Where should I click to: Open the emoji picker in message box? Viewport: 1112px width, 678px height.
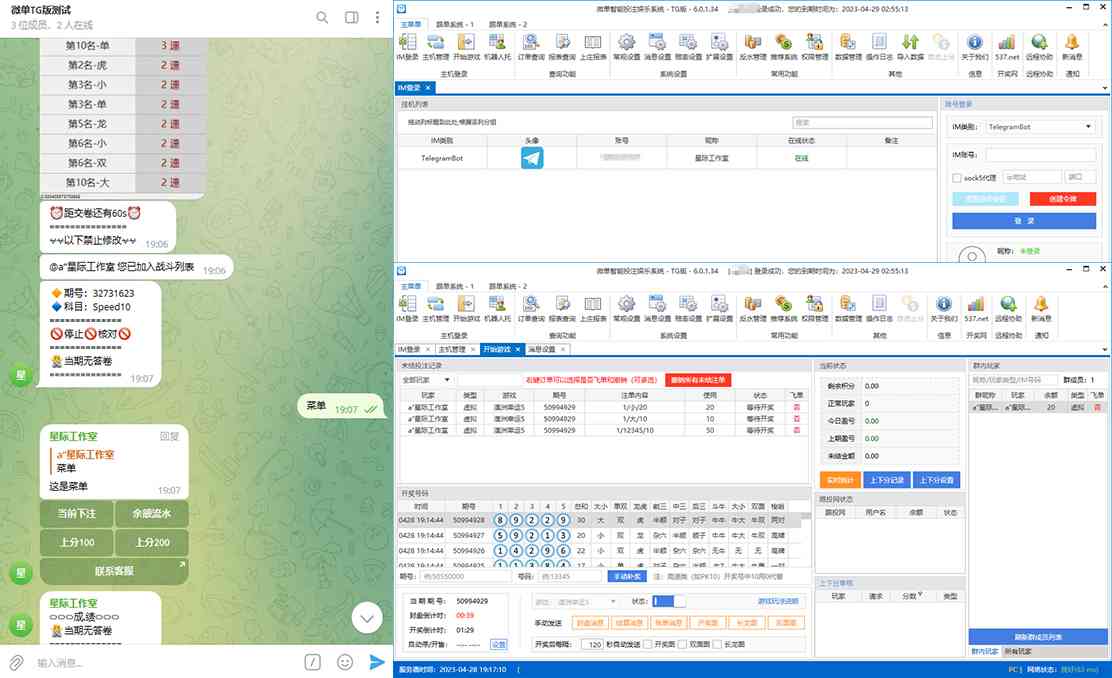point(345,662)
